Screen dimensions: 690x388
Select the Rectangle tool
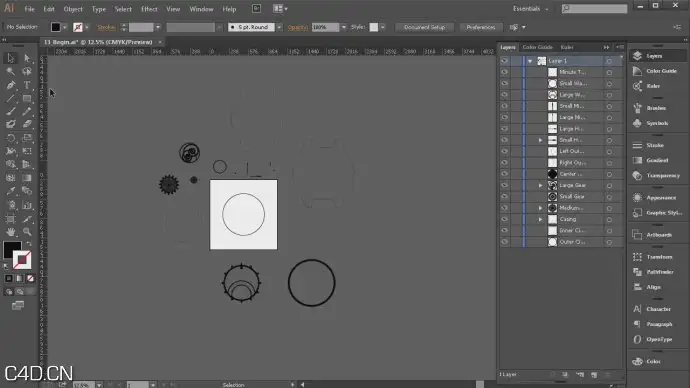tap(27, 99)
